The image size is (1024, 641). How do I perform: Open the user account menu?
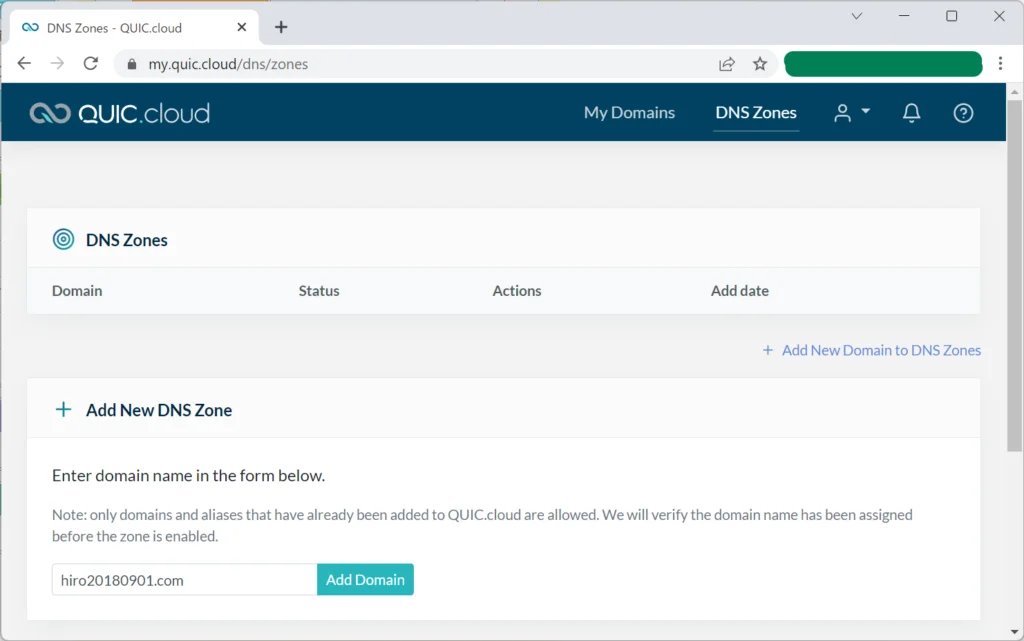pos(852,113)
